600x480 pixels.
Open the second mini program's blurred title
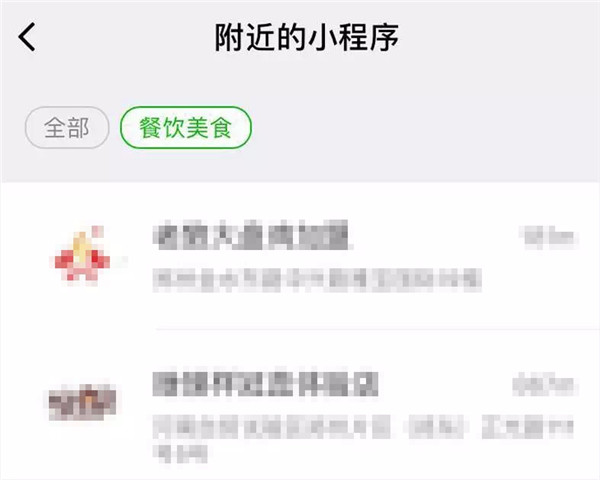point(265,384)
